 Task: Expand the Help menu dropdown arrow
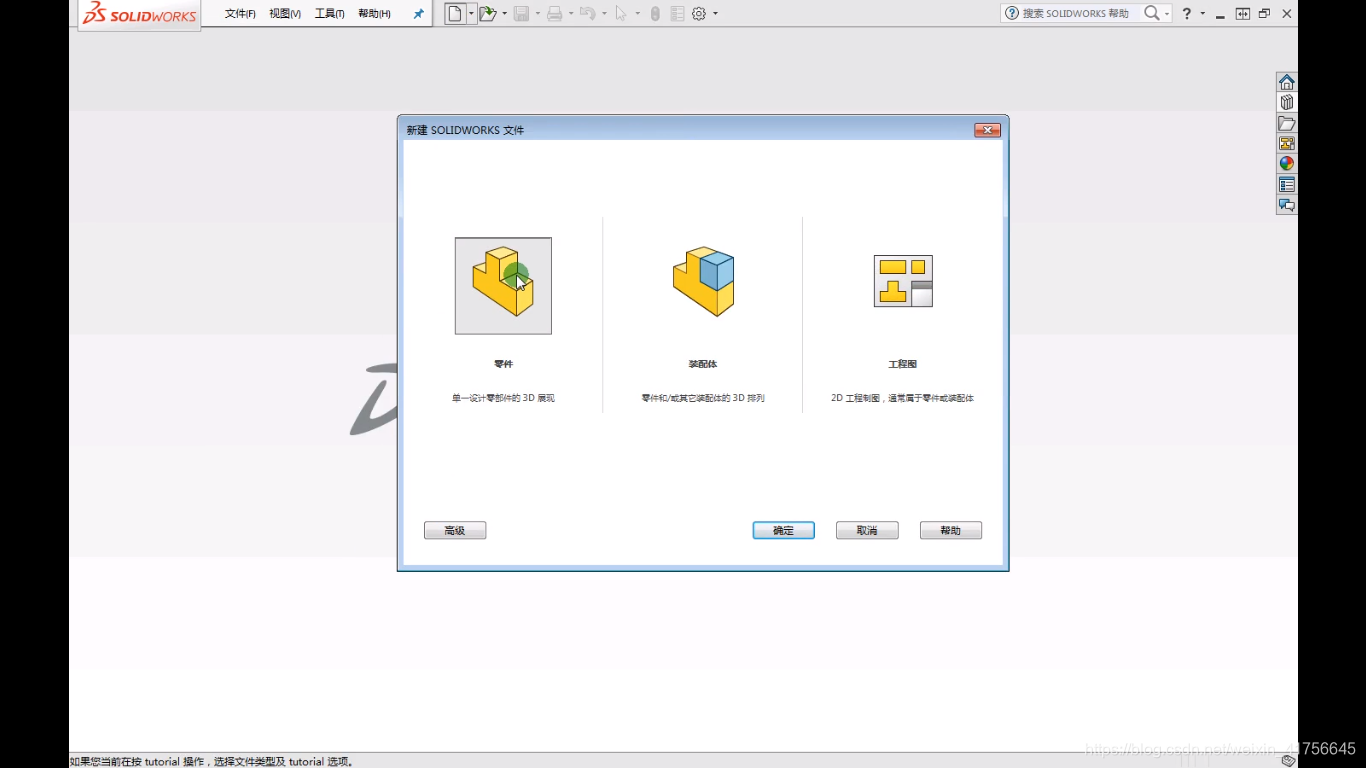coord(1203,14)
